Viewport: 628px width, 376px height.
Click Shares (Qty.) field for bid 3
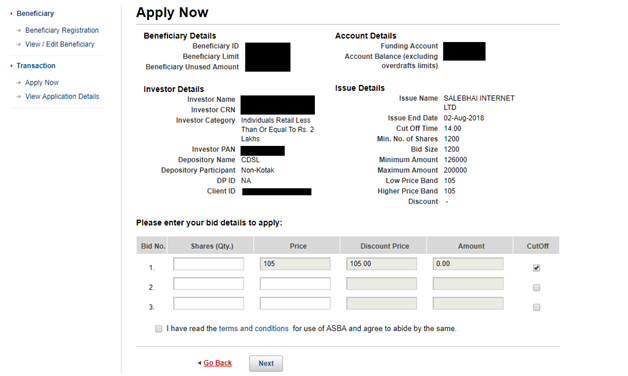(209, 303)
